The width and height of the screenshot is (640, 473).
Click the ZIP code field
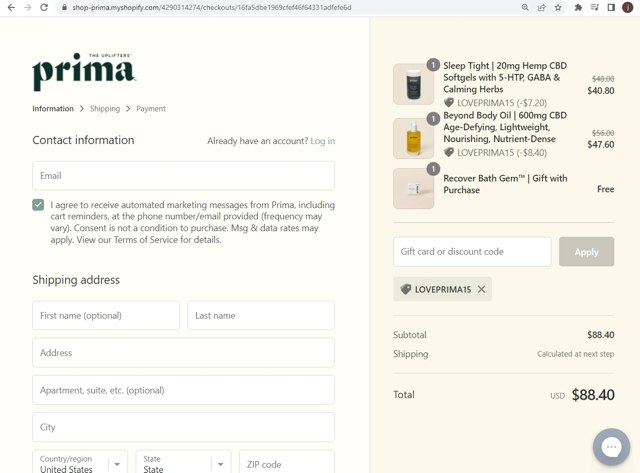pyautogui.click(x=287, y=464)
